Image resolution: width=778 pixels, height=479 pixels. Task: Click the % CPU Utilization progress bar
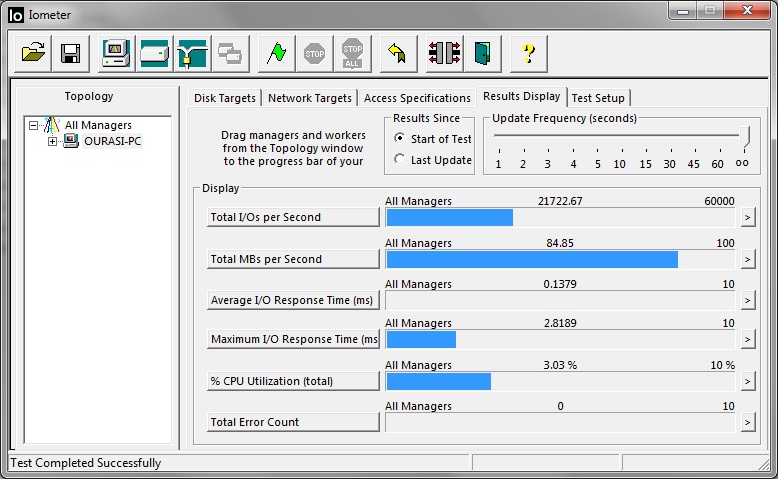click(x=560, y=381)
